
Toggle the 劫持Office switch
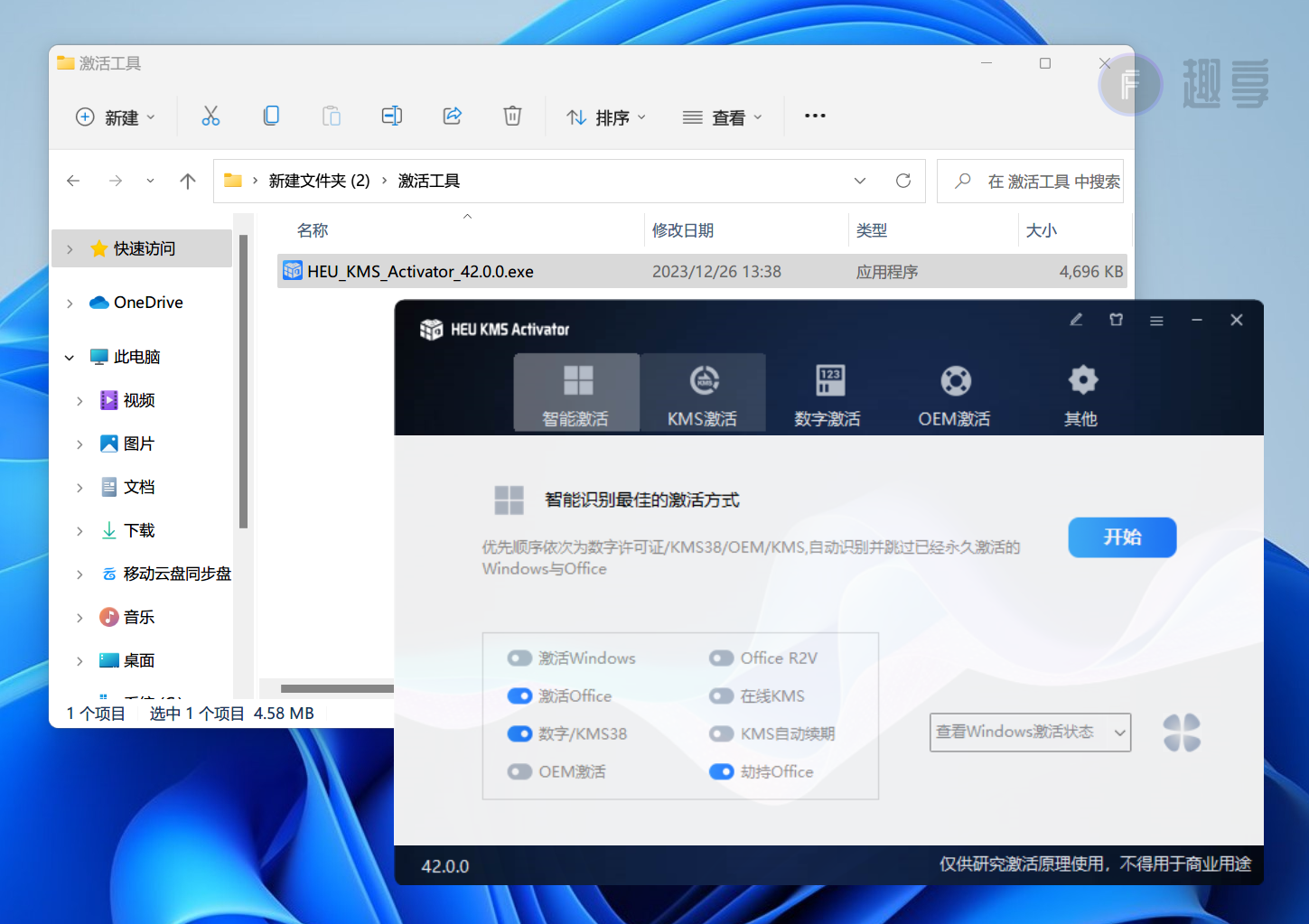[x=721, y=772]
